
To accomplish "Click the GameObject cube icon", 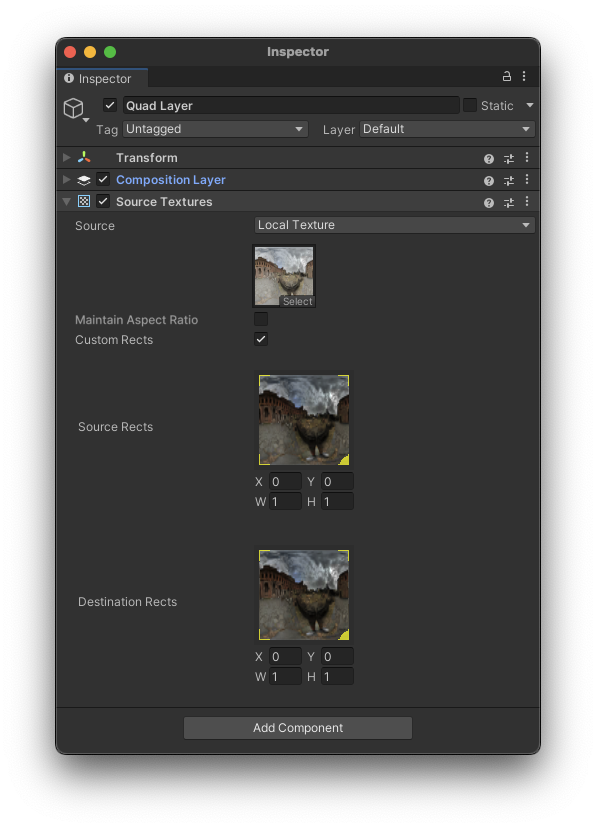I will [x=73, y=108].
